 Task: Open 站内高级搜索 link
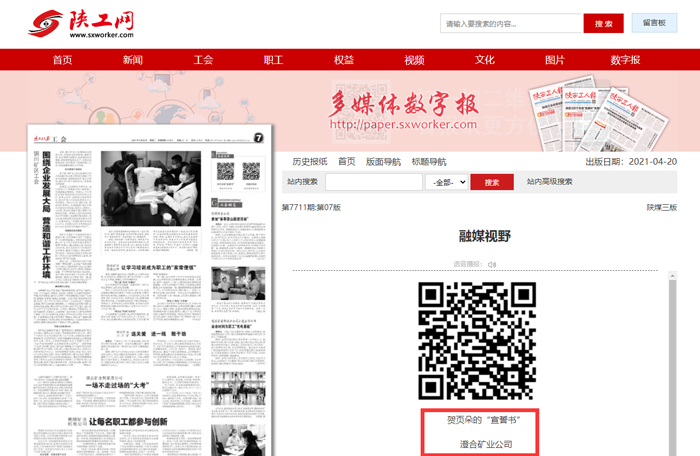coord(549,182)
